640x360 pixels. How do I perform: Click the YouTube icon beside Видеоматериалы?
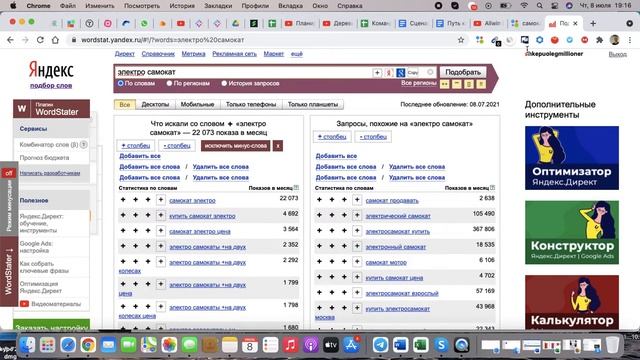point(24,304)
